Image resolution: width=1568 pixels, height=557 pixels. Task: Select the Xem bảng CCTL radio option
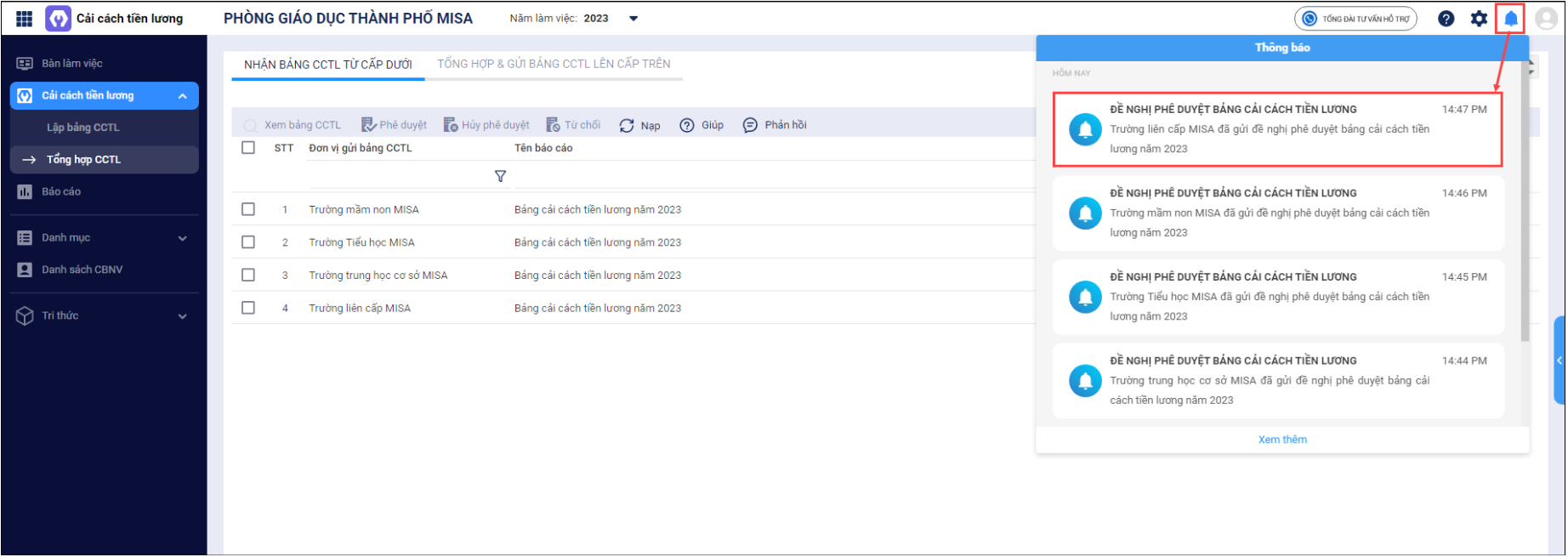250,126
